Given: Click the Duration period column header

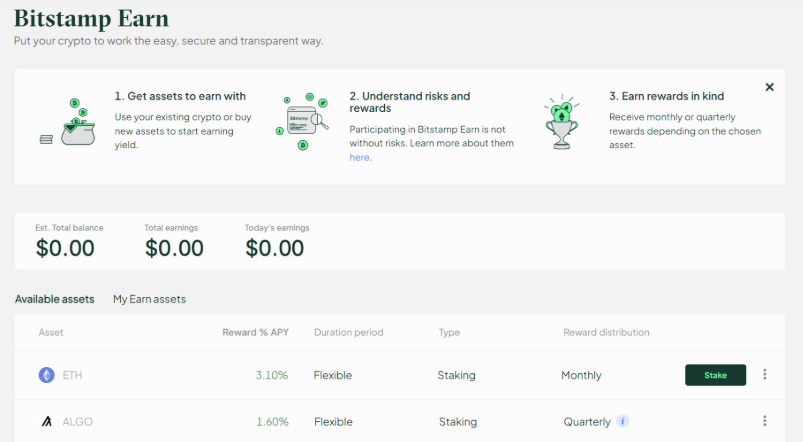Looking at the screenshot, I should click(349, 332).
